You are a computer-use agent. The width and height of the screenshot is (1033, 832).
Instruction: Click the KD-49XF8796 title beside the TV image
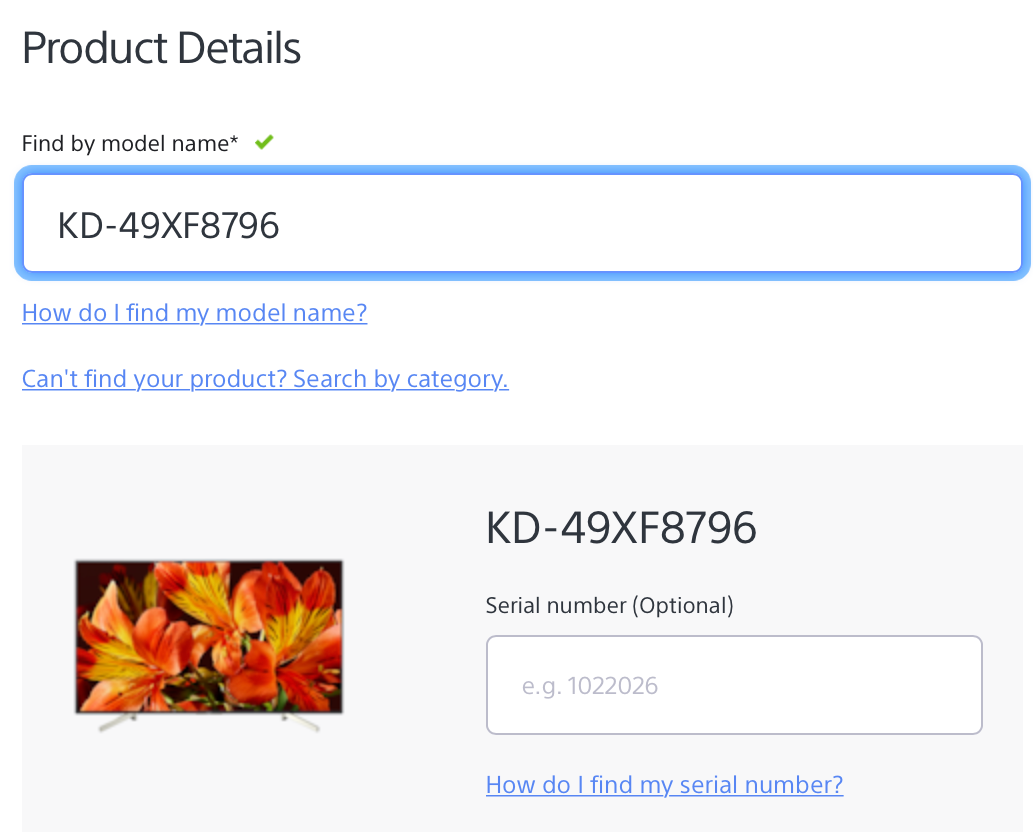pos(620,528)
